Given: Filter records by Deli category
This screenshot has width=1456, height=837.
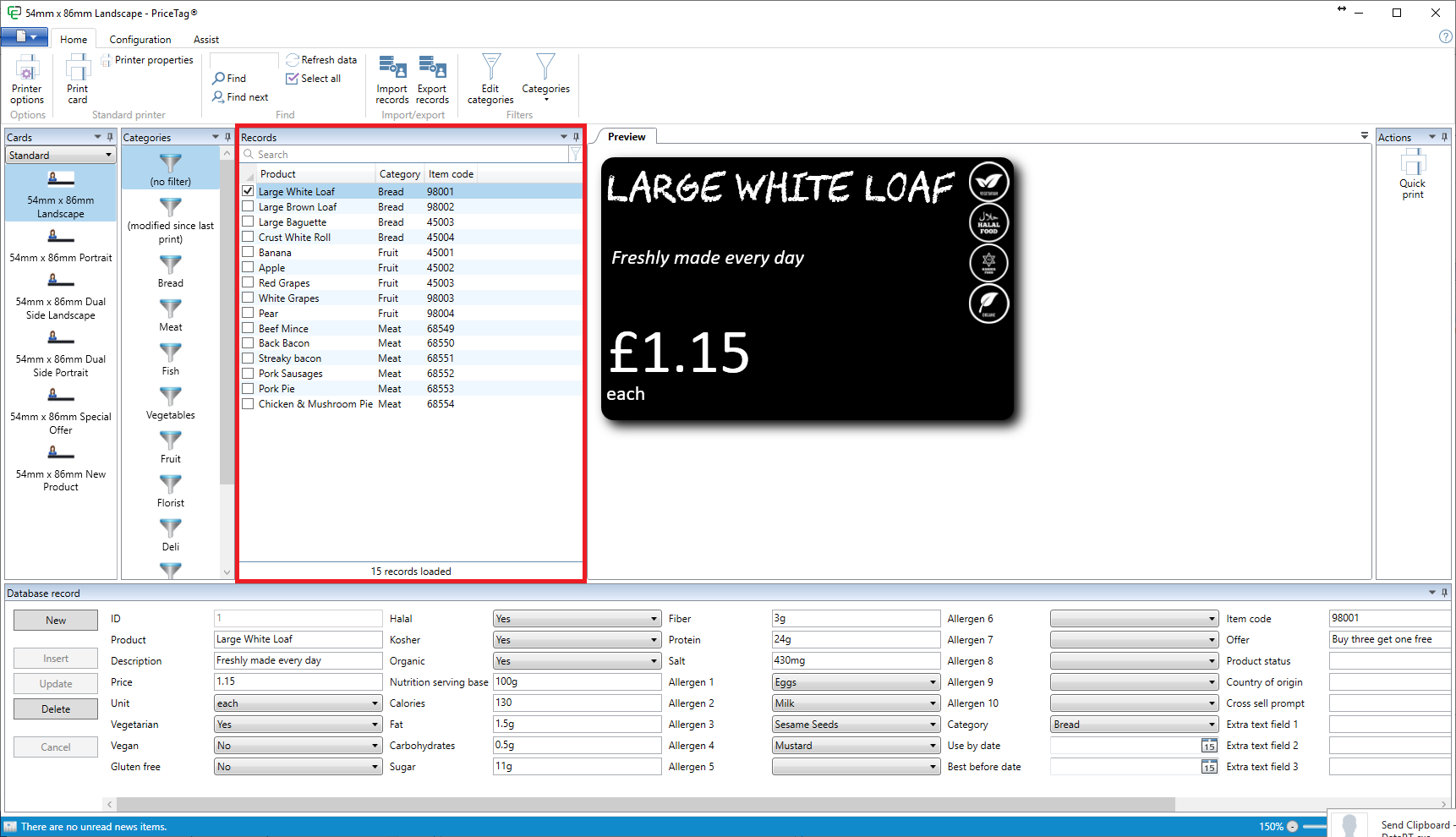Looking at the screenshot, I should (171, 535).
